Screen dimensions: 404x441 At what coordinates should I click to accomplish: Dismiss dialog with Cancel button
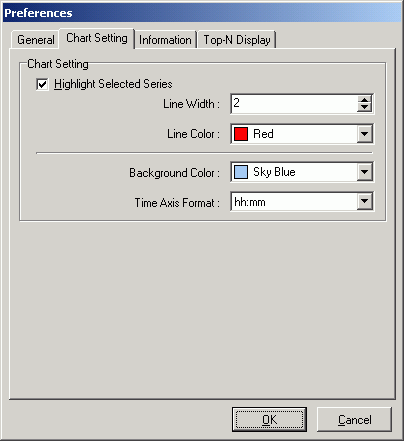(354, 419)
